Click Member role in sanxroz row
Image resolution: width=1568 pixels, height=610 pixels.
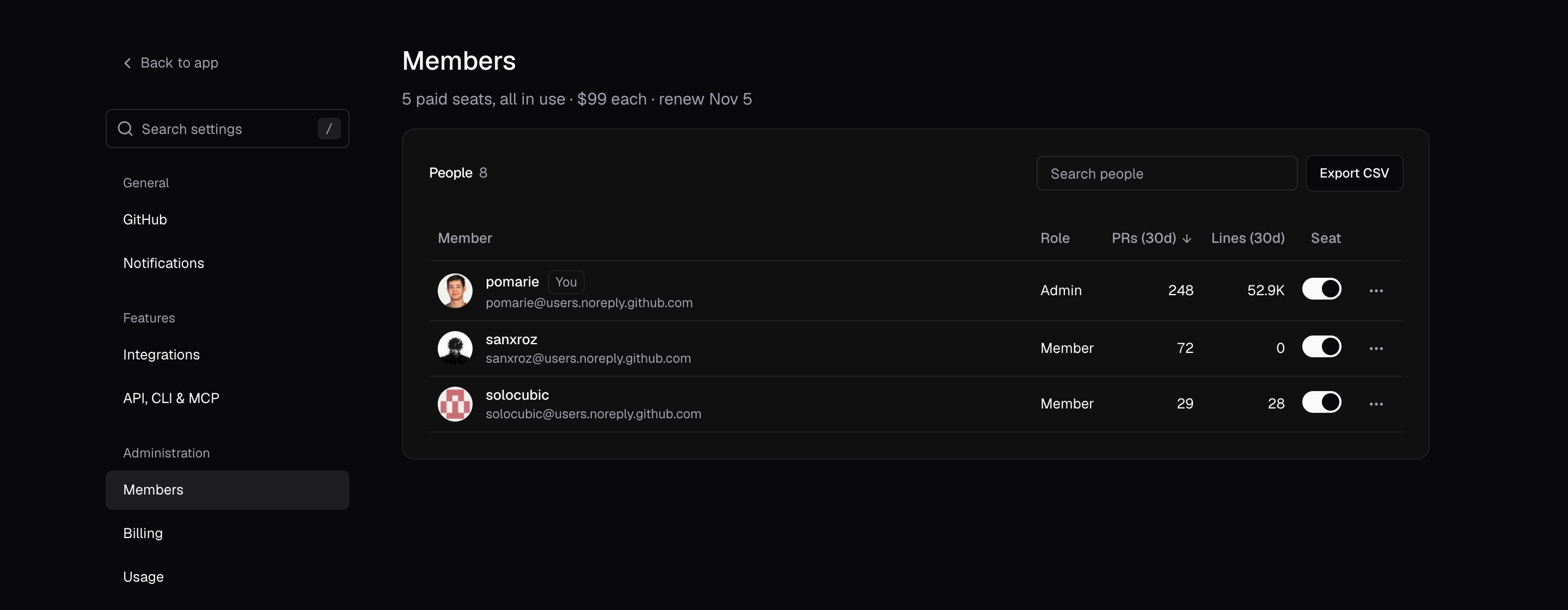pyautogui.click(x=1067, y=348)
